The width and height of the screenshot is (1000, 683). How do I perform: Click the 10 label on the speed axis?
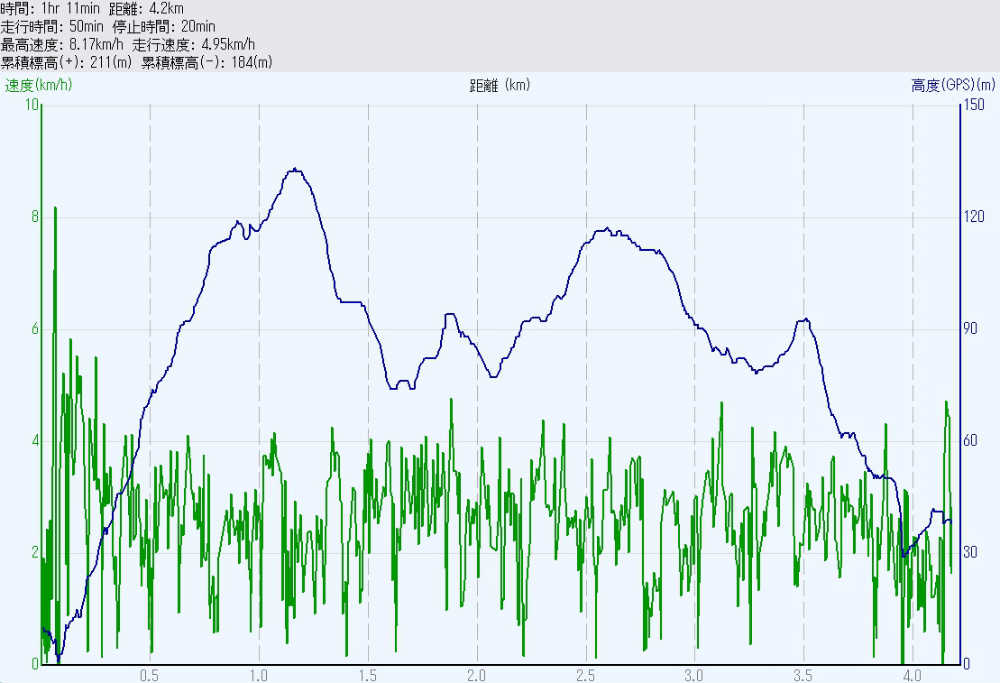31,105
